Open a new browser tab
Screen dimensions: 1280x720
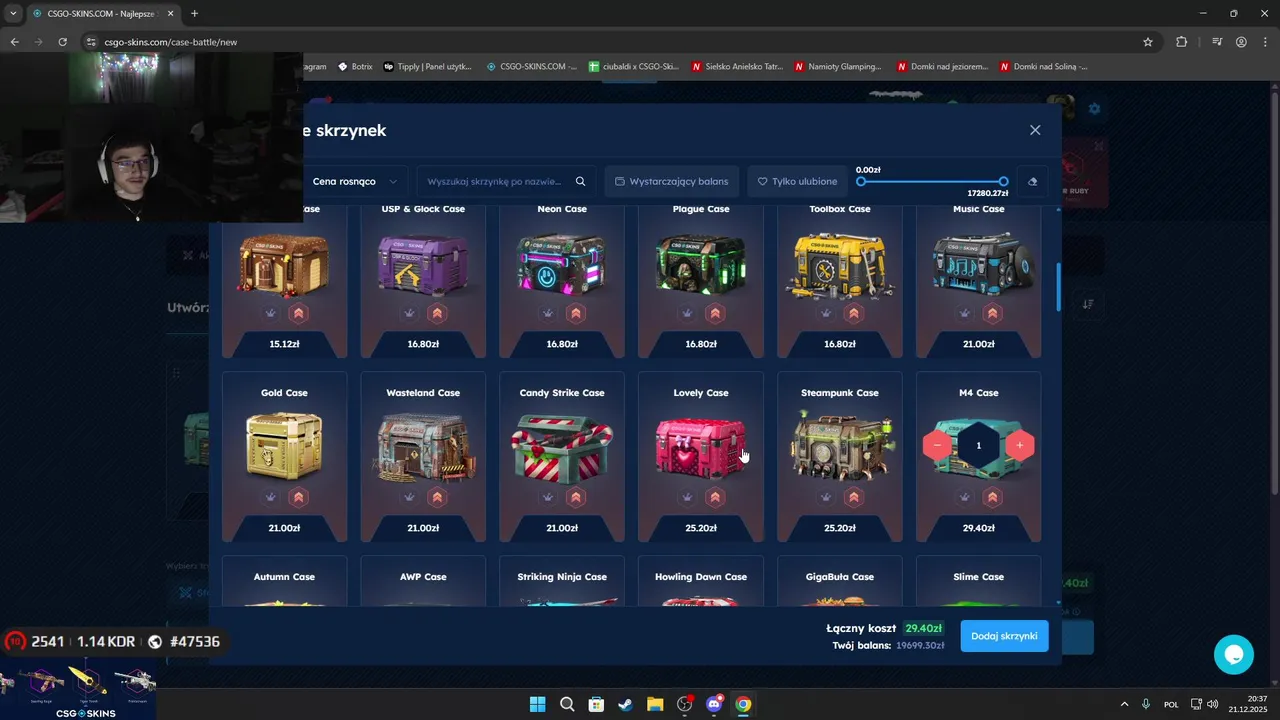(x=194, y=13)
